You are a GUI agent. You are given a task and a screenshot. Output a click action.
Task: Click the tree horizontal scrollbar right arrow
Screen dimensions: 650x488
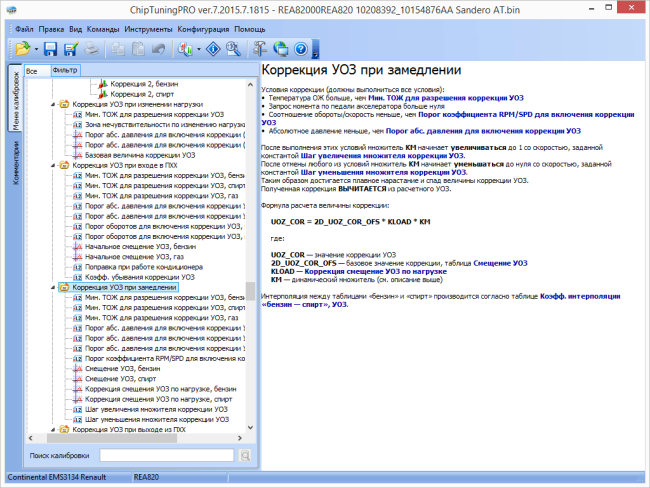coord(240,438)
